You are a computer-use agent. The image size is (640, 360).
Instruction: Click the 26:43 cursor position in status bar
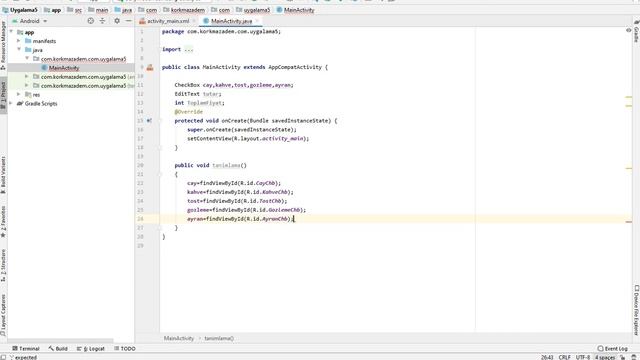pos(547,357)
